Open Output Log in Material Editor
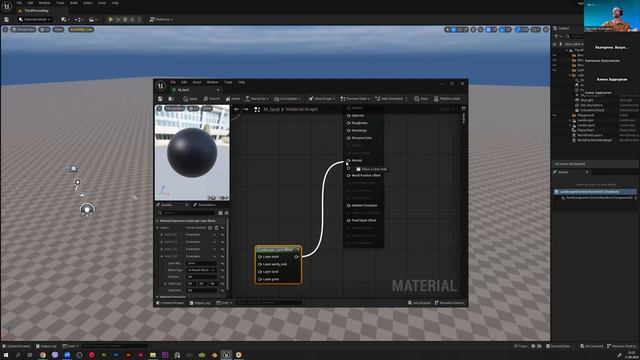 click(x=200, y=303)
